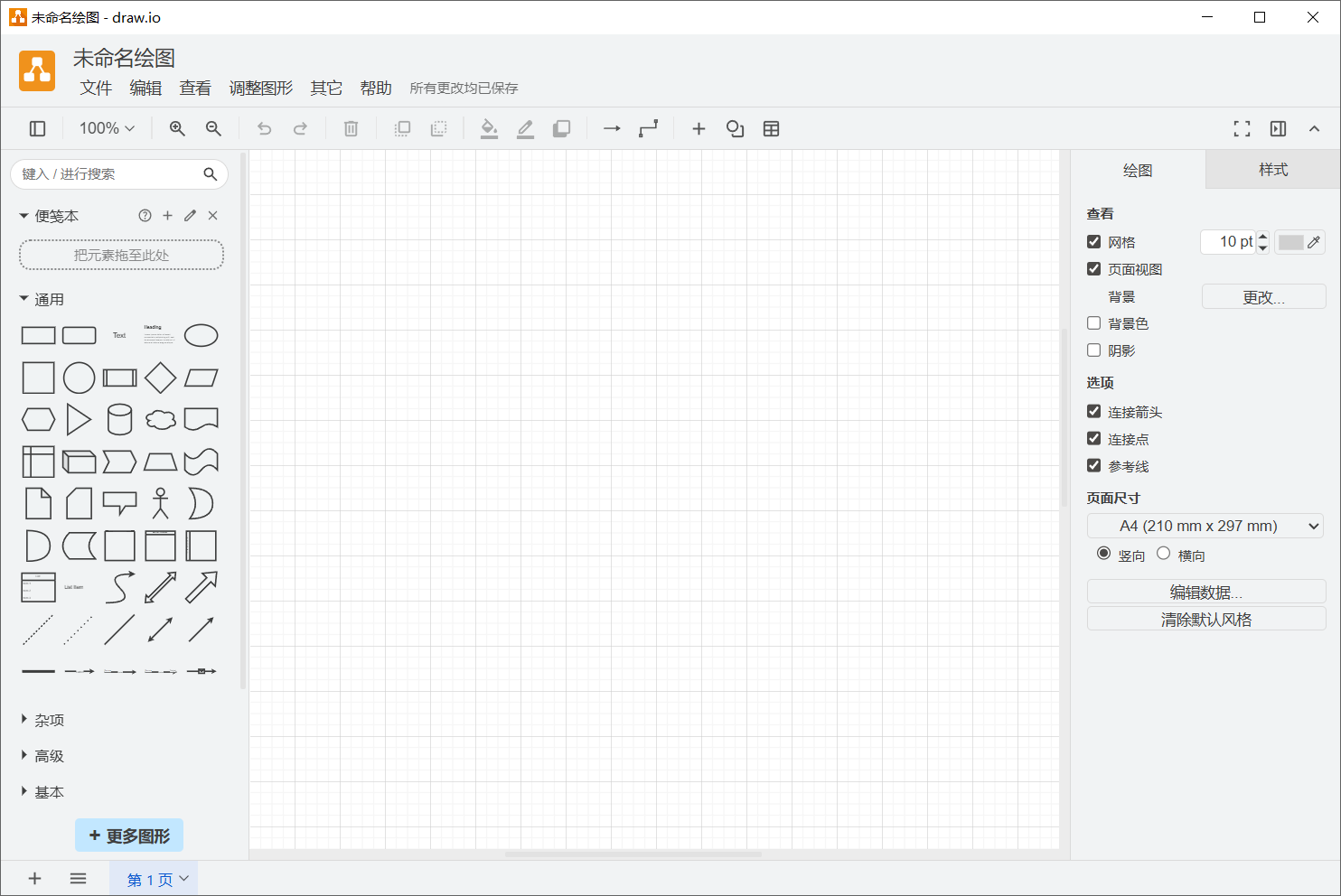
Task: Disable the 网格 checkbox
Action: (x=1093, y=241)
